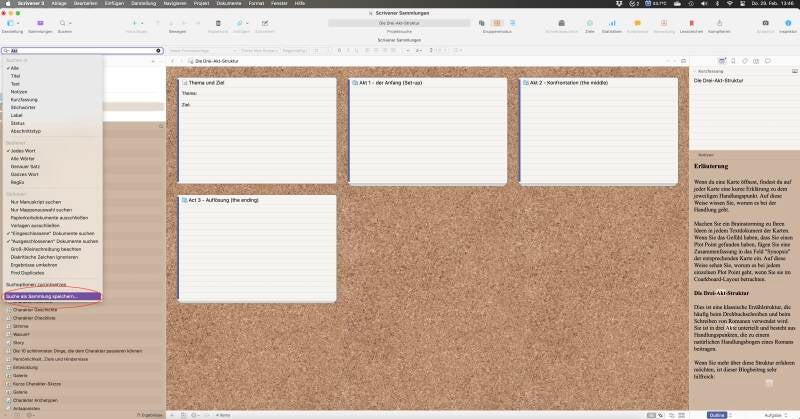Choose Suche als Sammlung speichern…
The image size is (800, 419).
pos(53,296)
